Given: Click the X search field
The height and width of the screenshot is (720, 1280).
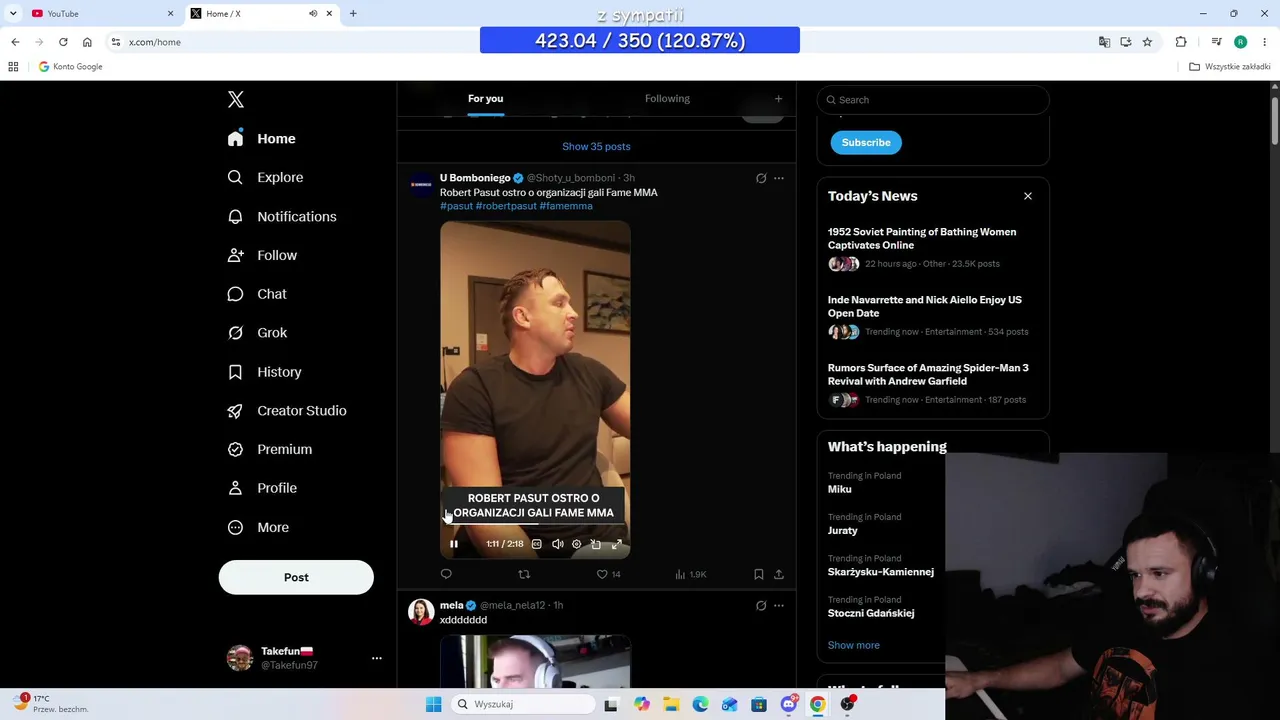Looking at the screenshot, I should pyautogui.click(x=933, y=99).
